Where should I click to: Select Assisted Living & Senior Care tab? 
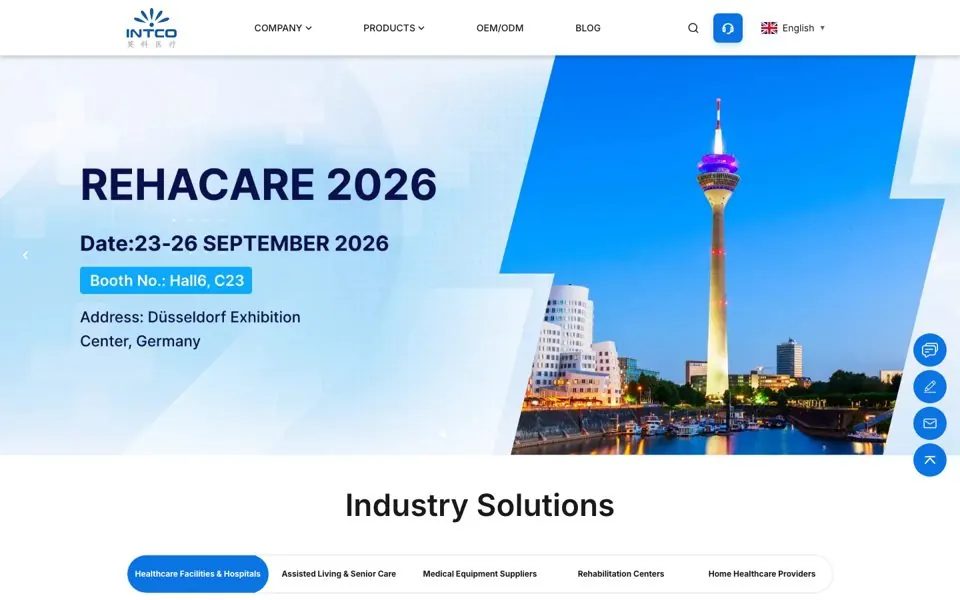coord(339,574)
